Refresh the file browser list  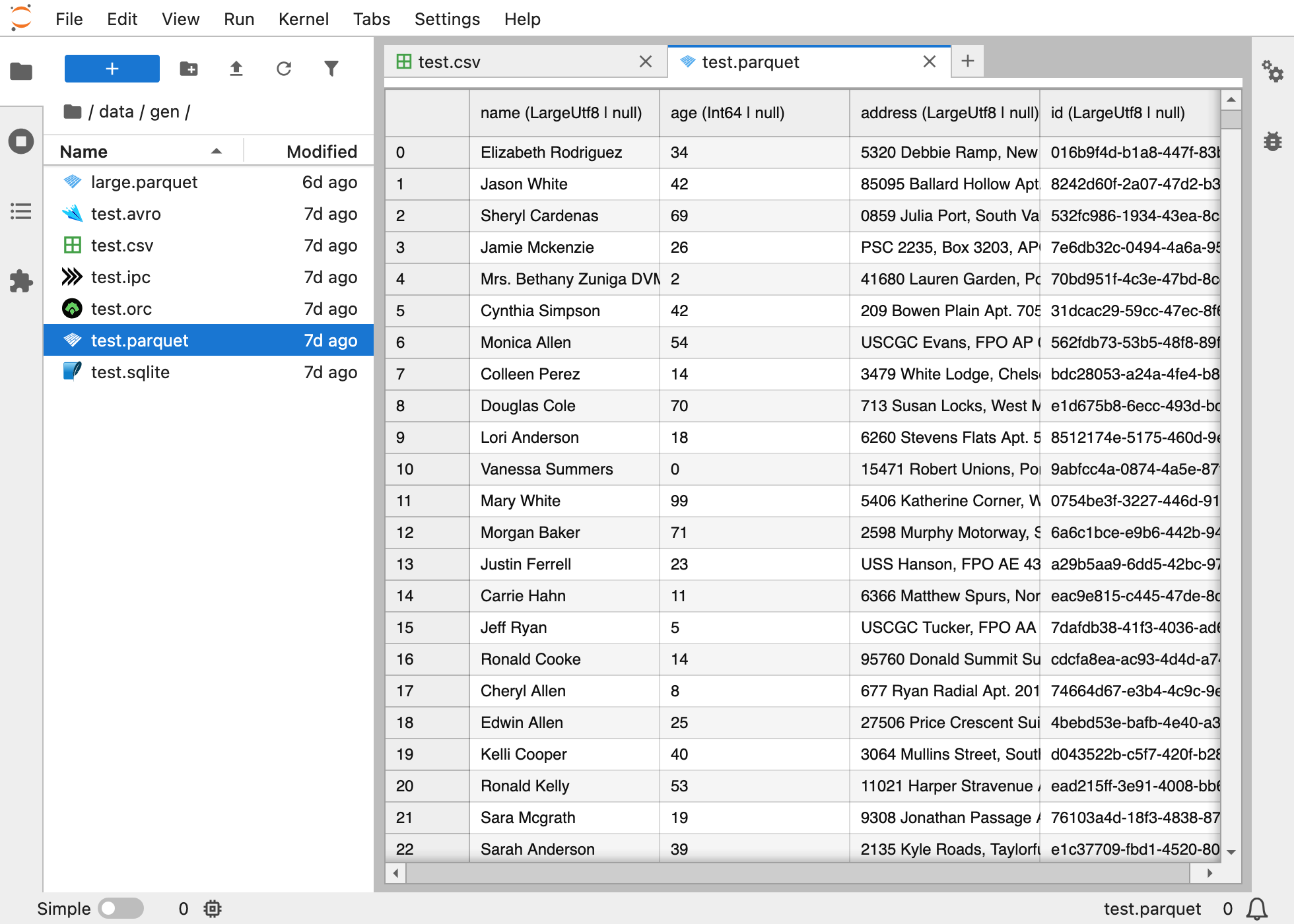(x=284, y=69)
